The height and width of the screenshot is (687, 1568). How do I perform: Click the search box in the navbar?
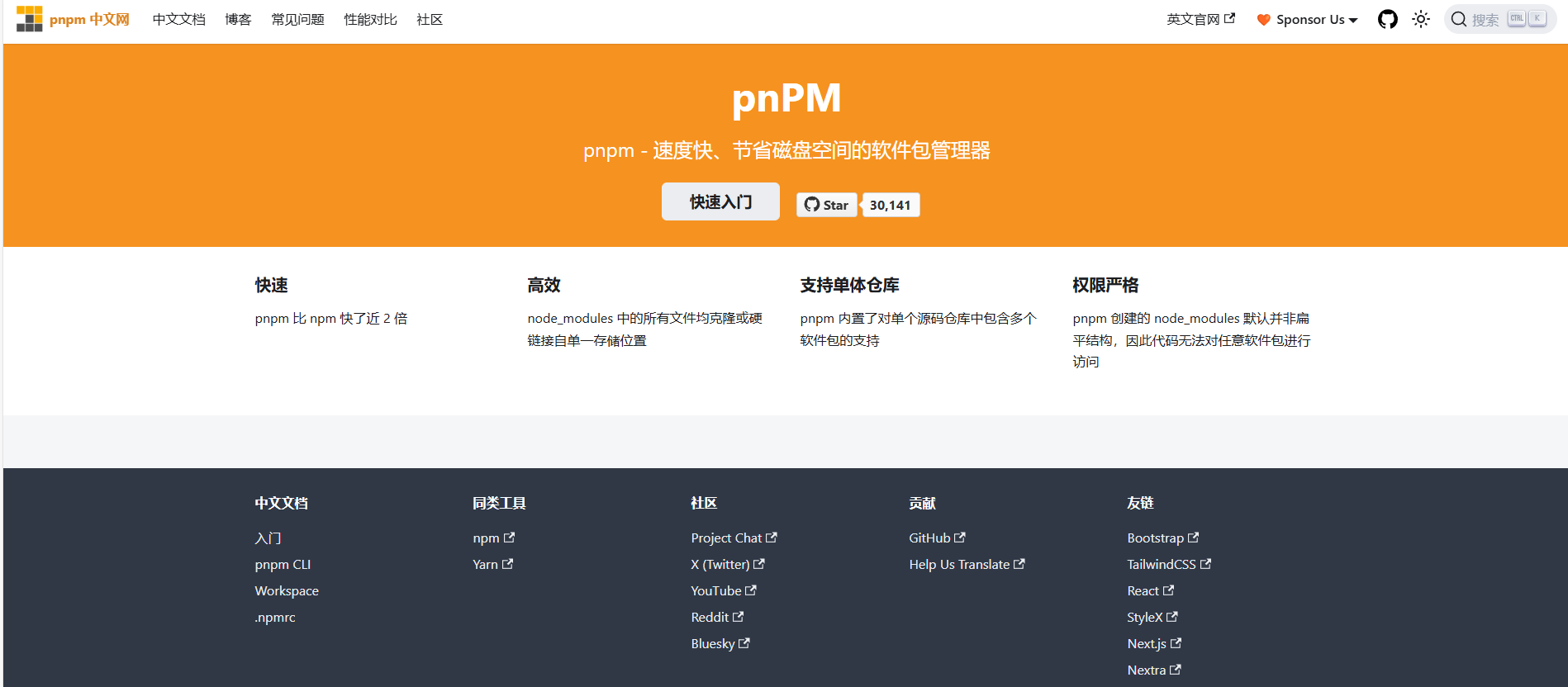1500,19
